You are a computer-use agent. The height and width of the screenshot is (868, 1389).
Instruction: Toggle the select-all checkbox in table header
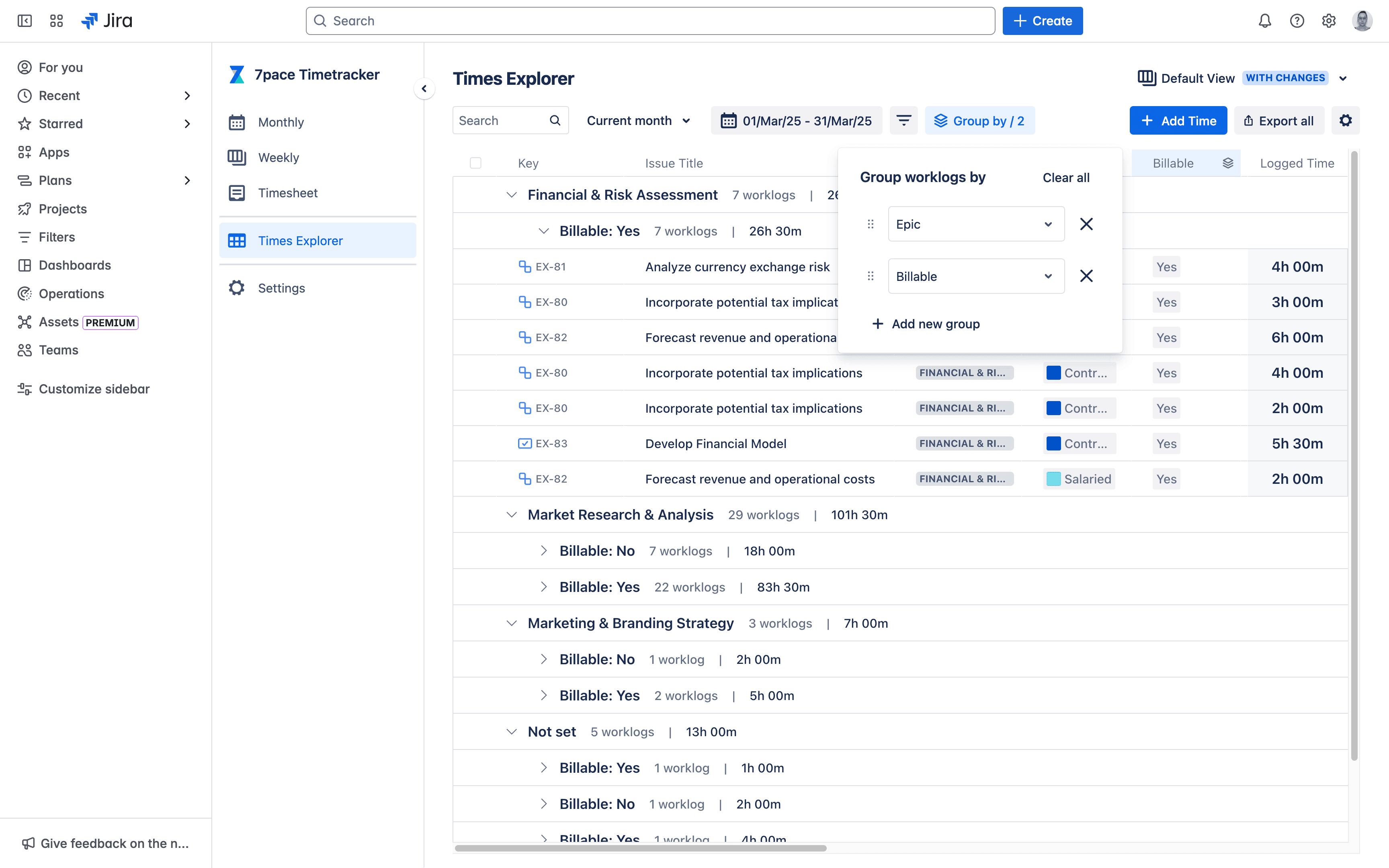475,163
